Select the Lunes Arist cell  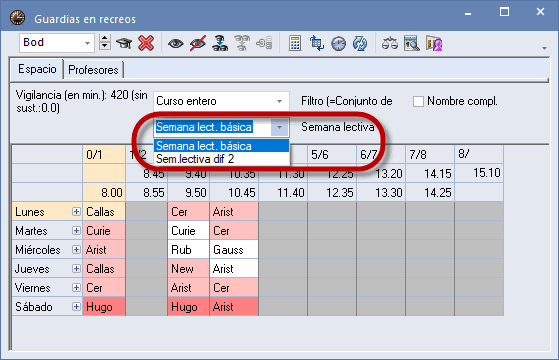pyautogui.click(x=234, y=212)
